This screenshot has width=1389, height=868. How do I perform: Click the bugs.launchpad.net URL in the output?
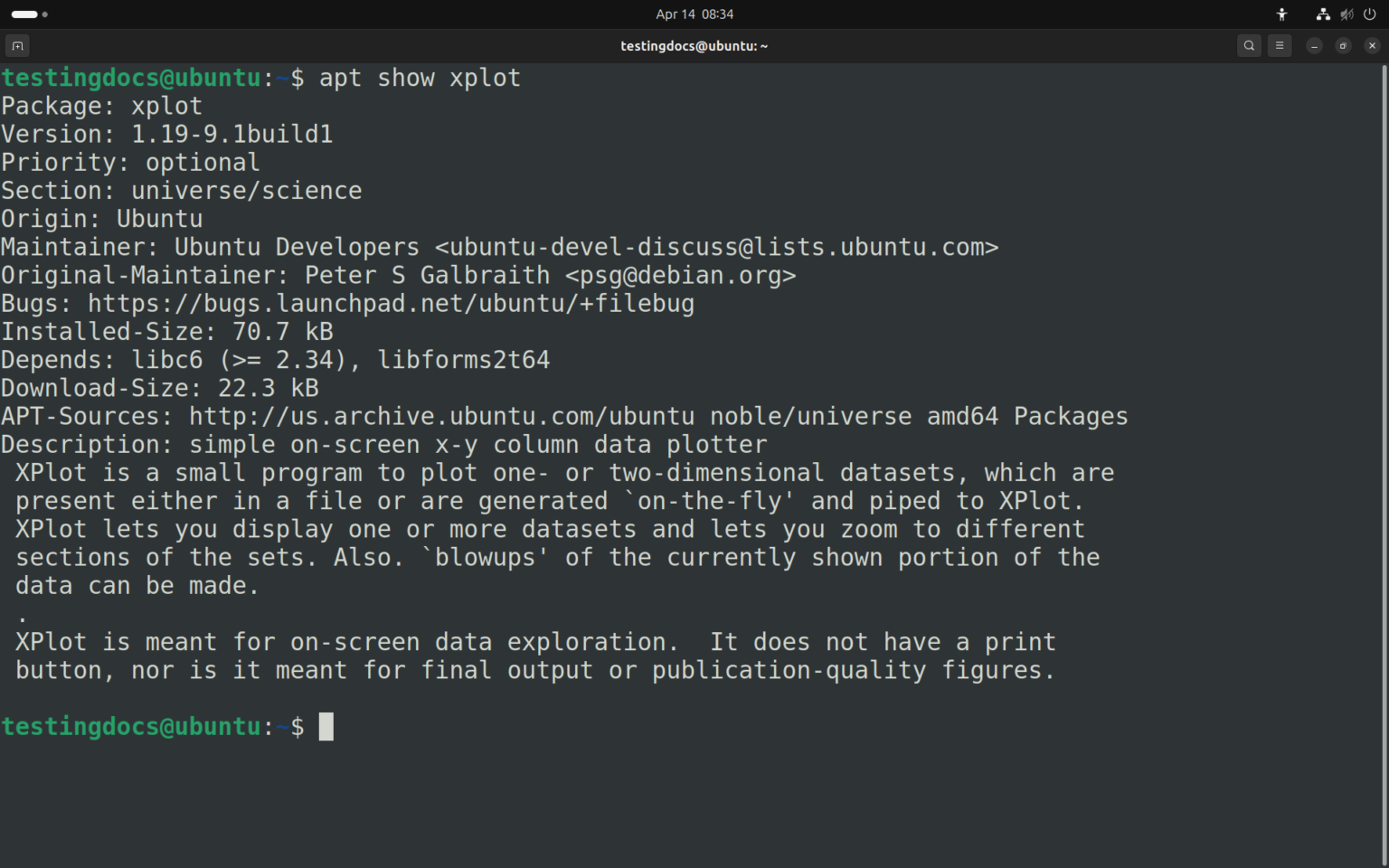(391, 303)
